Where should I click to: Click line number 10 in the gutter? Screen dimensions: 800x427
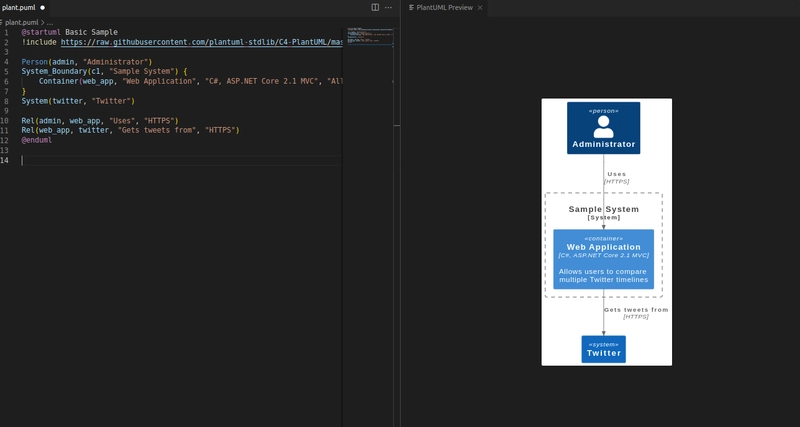pos(6,121)
